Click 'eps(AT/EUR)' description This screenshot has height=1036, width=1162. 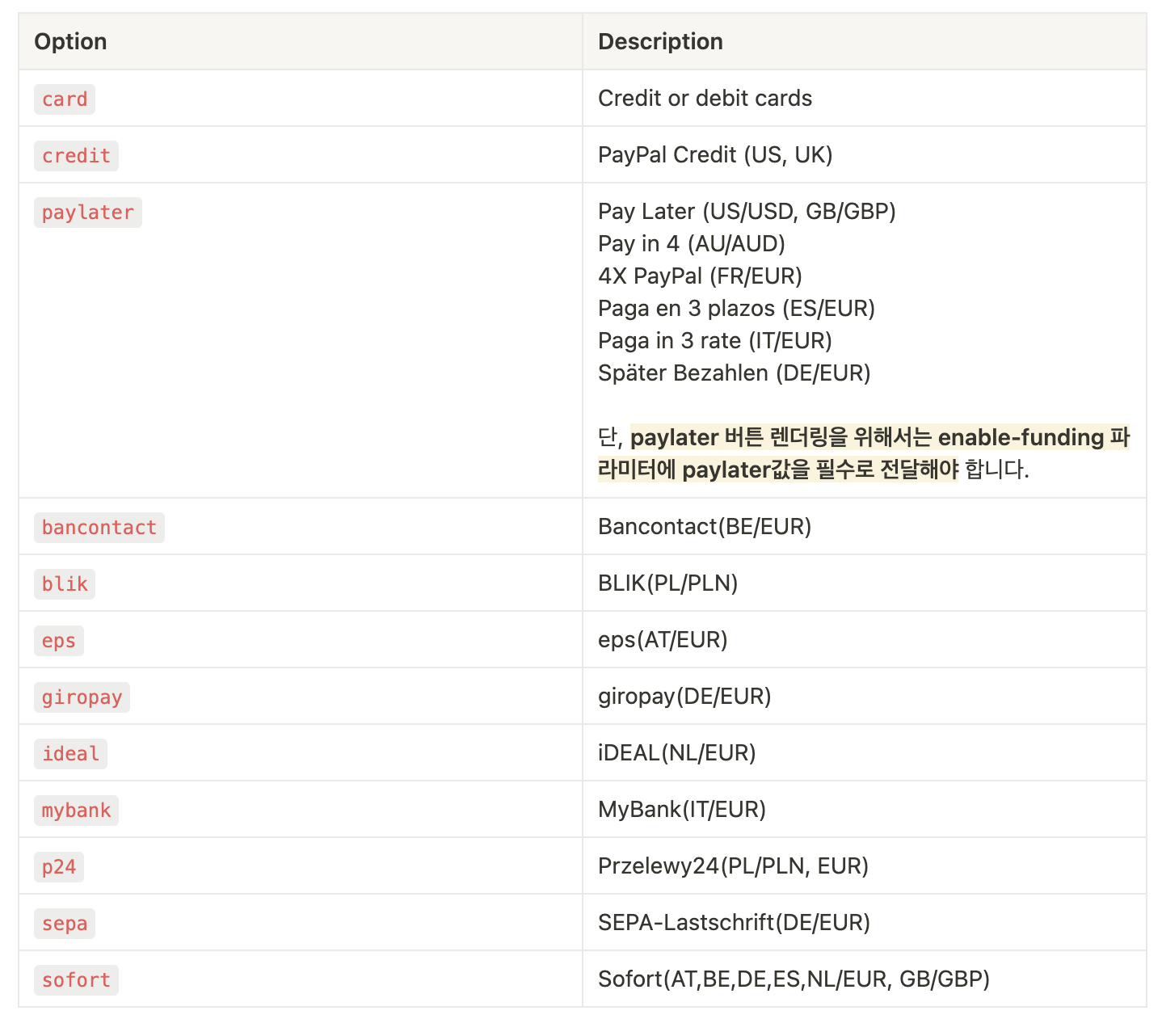pyautogui.click(x=663, y=639)
